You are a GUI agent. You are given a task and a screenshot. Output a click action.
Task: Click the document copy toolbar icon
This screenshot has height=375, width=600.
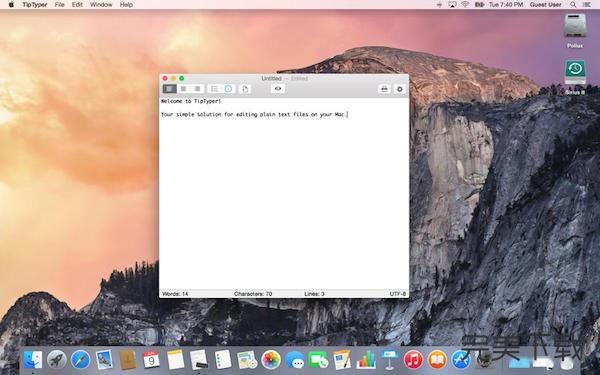245,89
